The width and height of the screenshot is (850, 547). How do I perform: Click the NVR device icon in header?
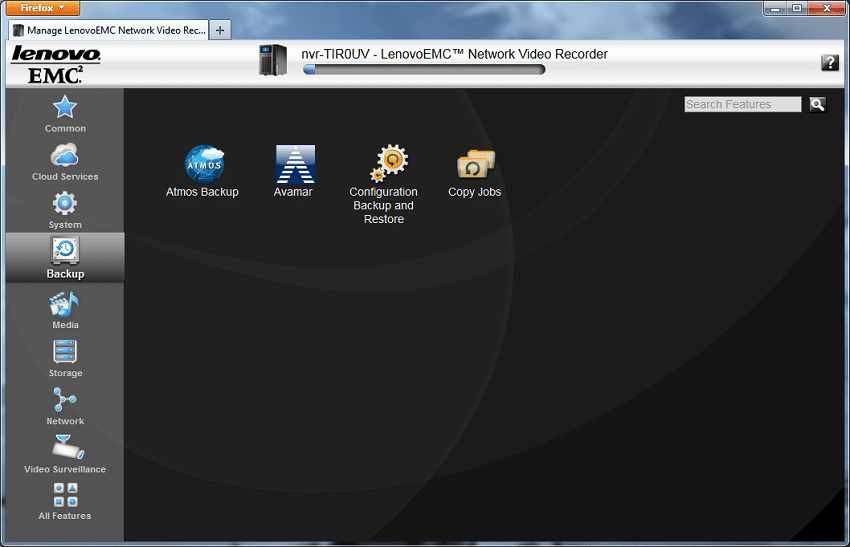point(273,60)
